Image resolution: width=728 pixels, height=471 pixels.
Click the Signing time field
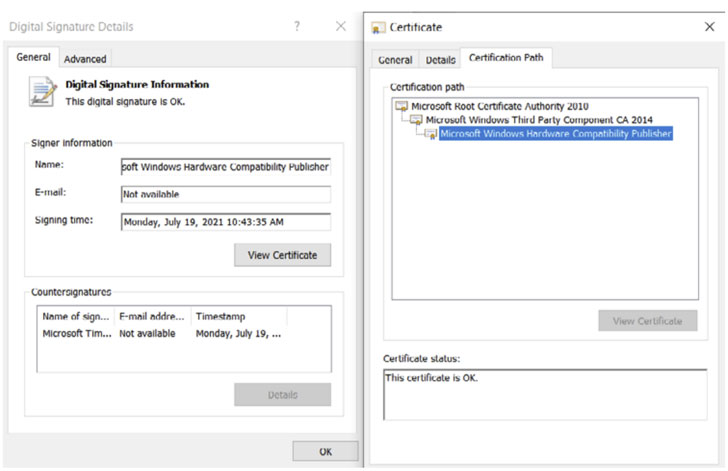[x=225, y=221]
